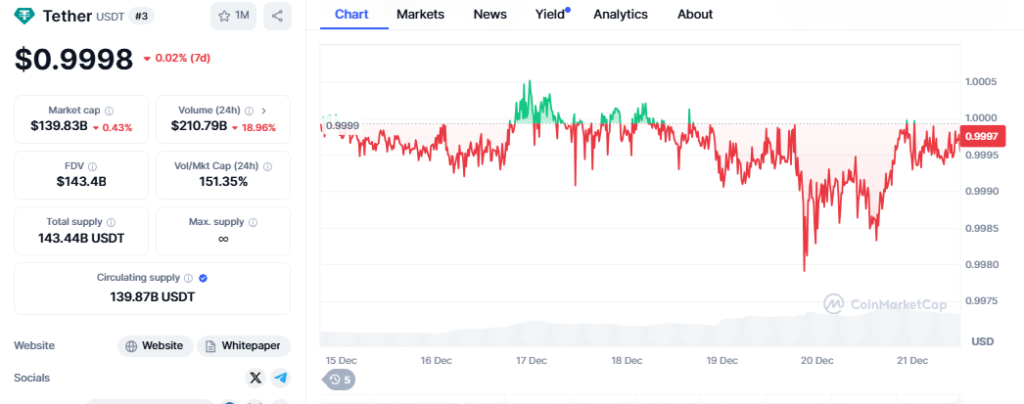
Task: Open Tether's Telegram social link
Action: pyautogui.click(x=281, y=378)
